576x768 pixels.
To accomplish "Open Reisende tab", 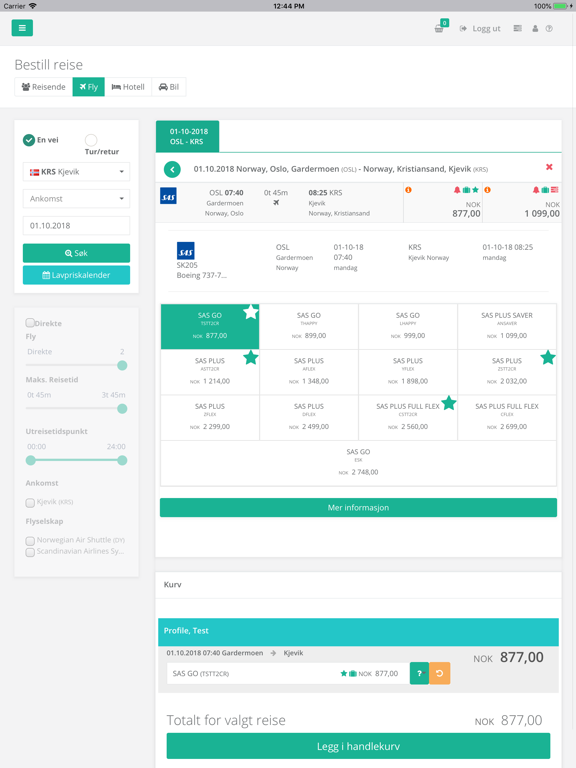I will (x=44, y=87).
